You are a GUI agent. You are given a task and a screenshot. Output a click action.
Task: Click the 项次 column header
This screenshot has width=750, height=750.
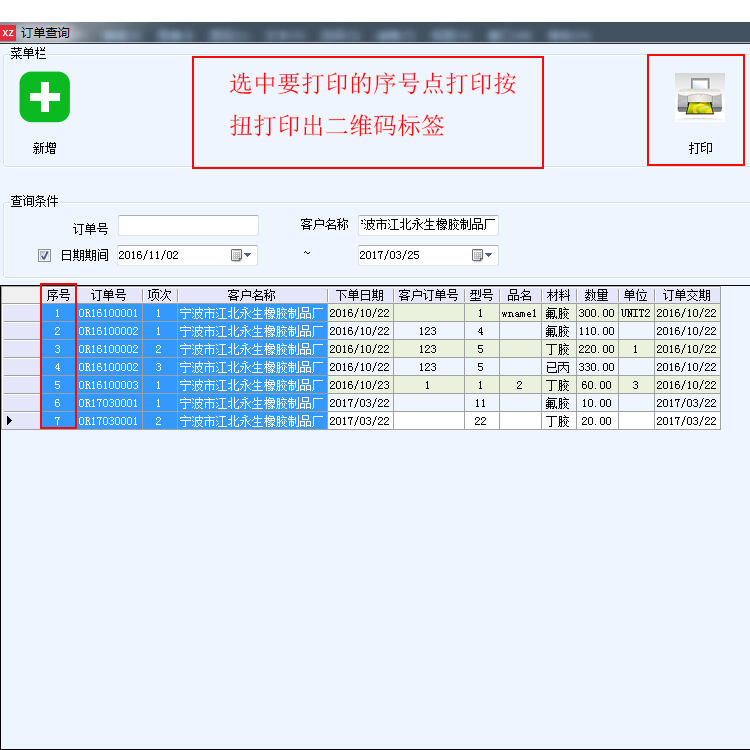[159, 295]
